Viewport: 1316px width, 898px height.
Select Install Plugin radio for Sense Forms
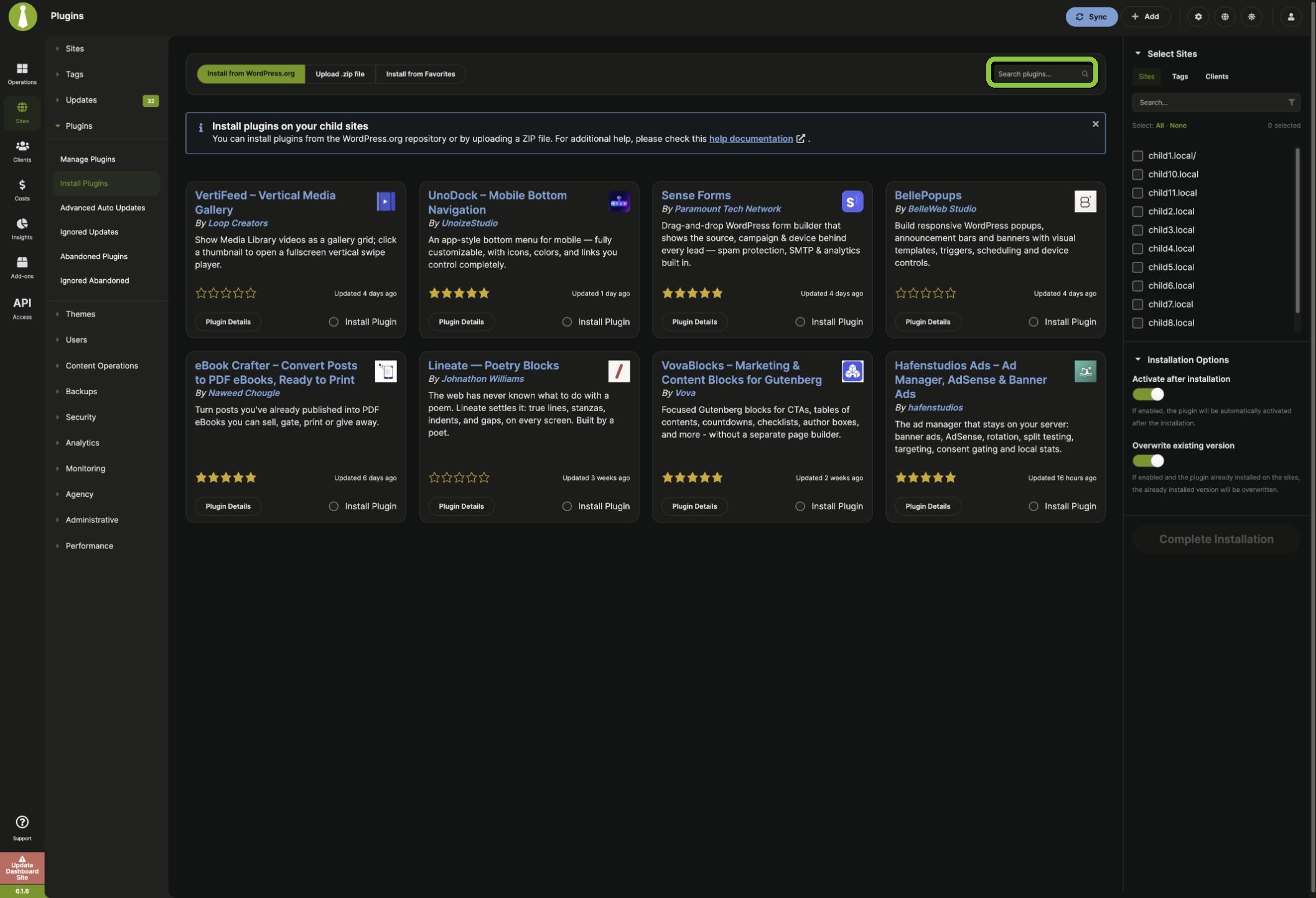(x=800, y=322)
